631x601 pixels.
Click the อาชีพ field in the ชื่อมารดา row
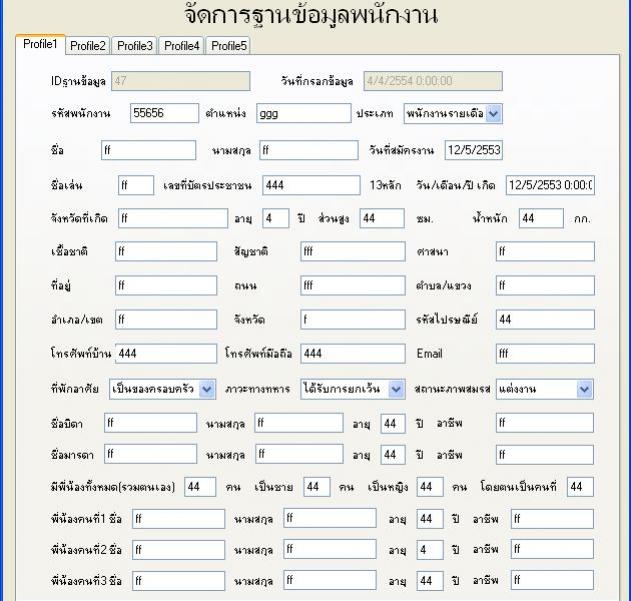pos(545,454)
